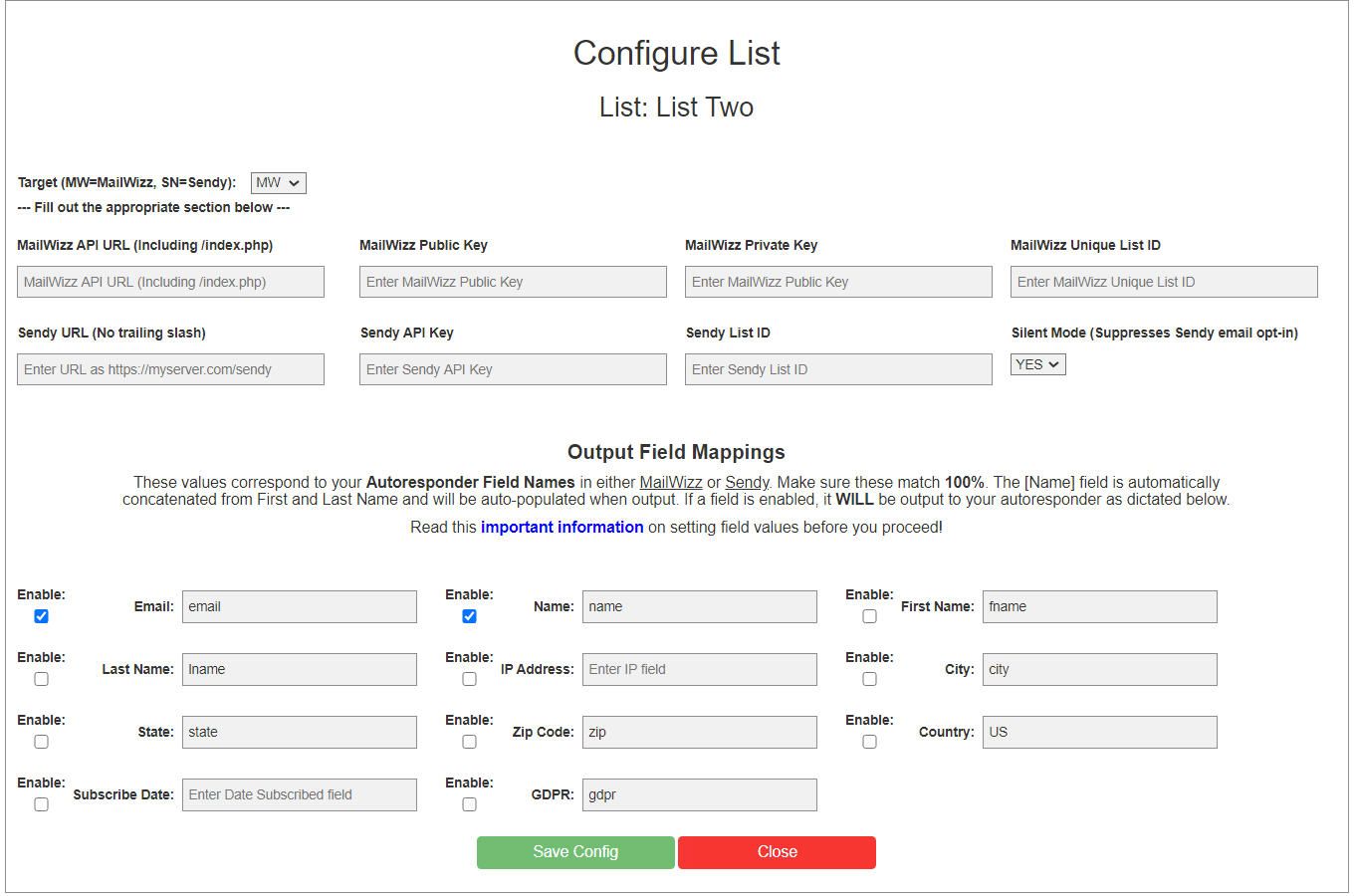The width and height of the screenshot is (1354, 896).
Task: Click the First Name field containing 'fname'
Action: [x=1100, y=607]
